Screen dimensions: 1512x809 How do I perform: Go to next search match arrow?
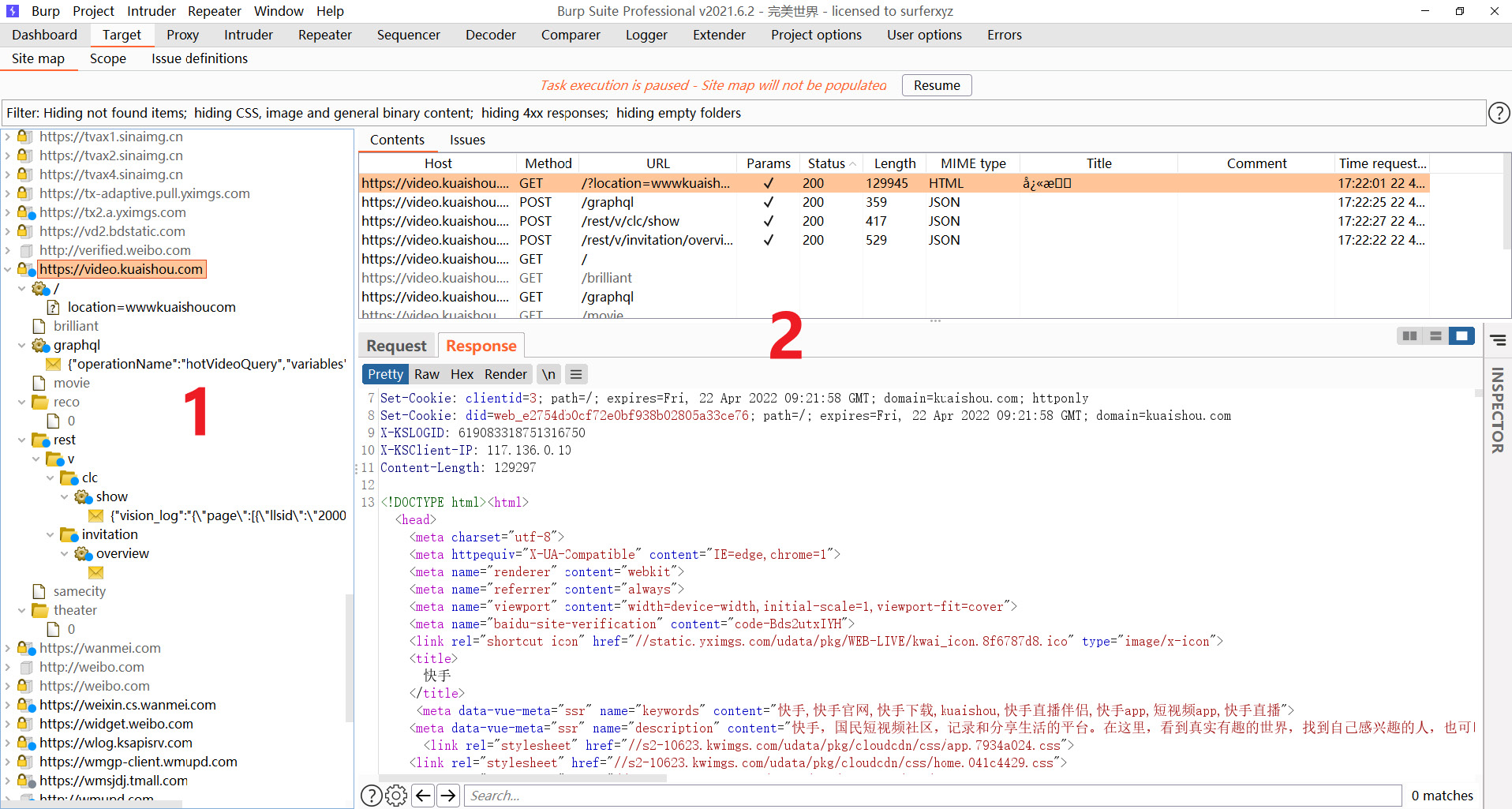[x=448, y=796]
